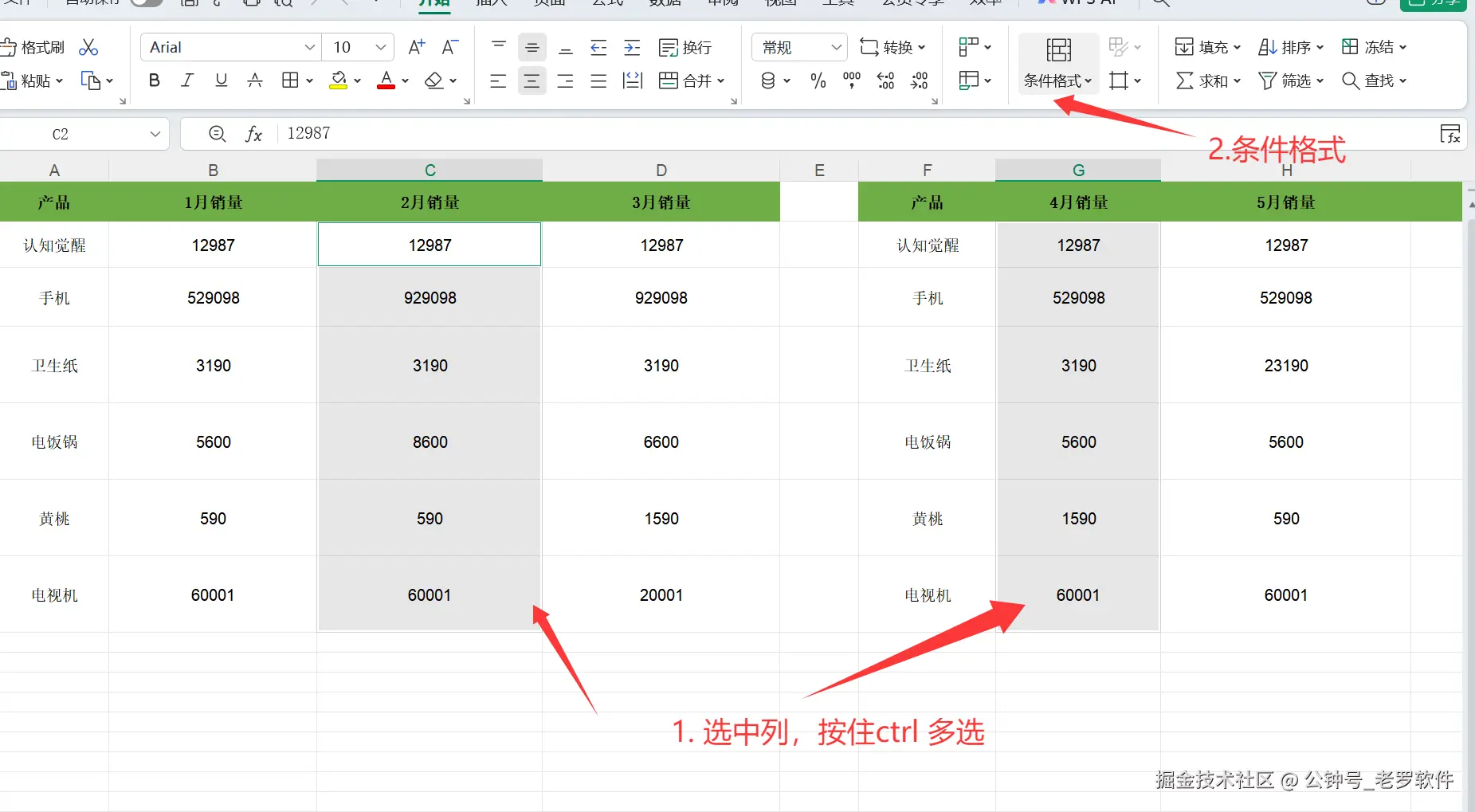Click the increase decimal places icon
The image size is (1475, 812).
[885, 80]
